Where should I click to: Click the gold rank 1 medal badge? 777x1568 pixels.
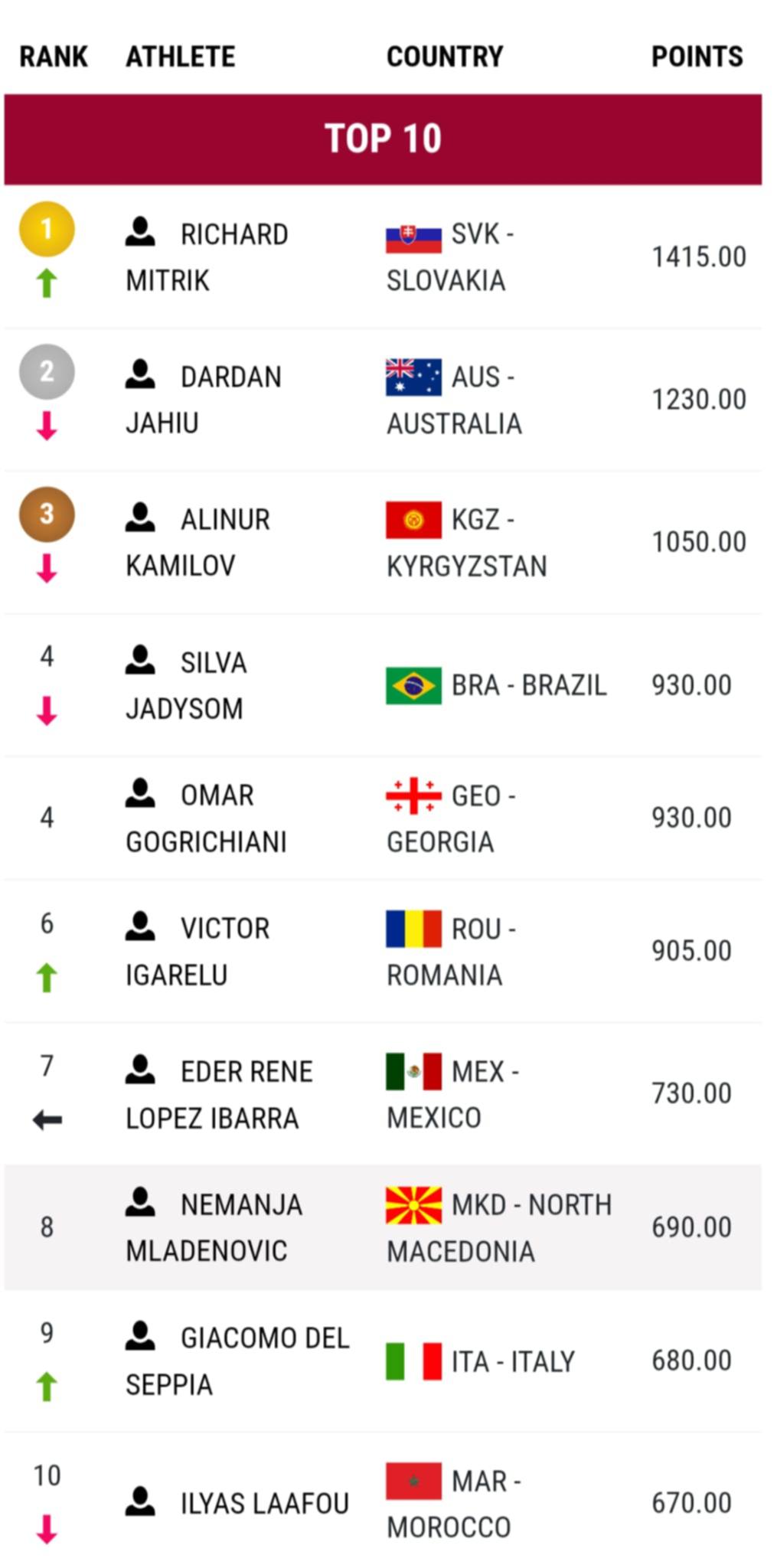47,228
